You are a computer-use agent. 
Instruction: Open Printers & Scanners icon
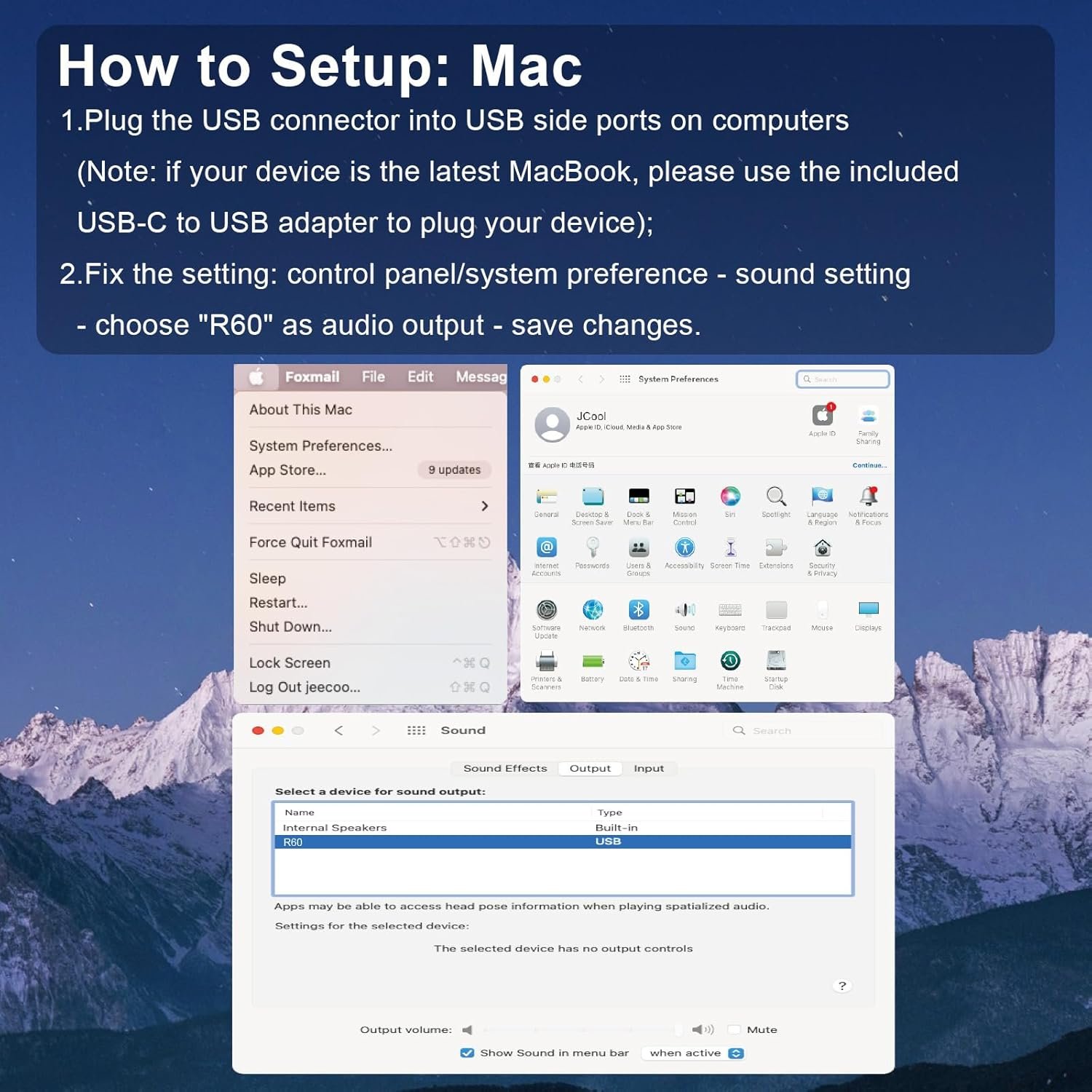(546, 661)
